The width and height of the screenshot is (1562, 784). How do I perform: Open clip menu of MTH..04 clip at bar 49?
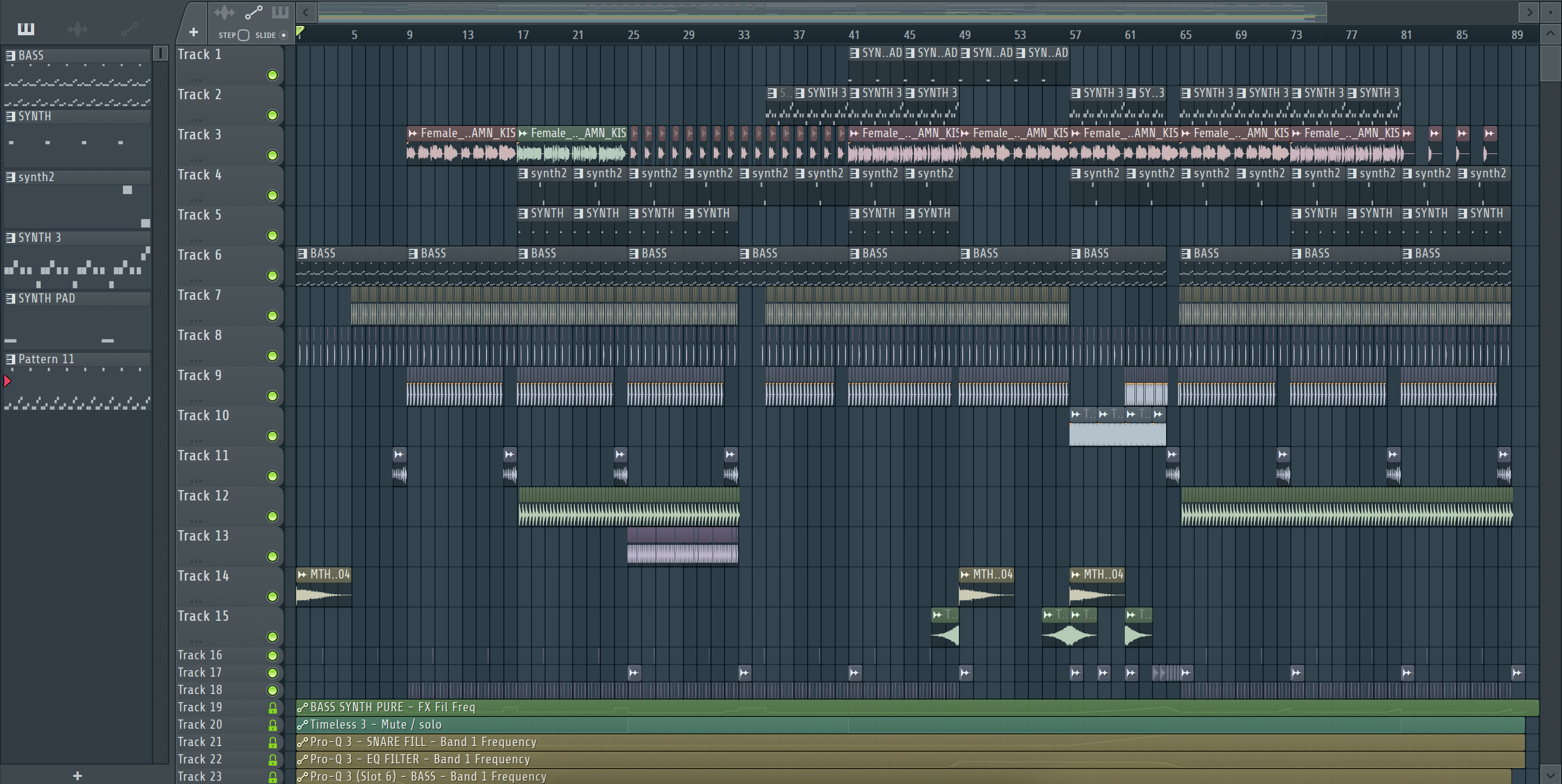[965, 574]
